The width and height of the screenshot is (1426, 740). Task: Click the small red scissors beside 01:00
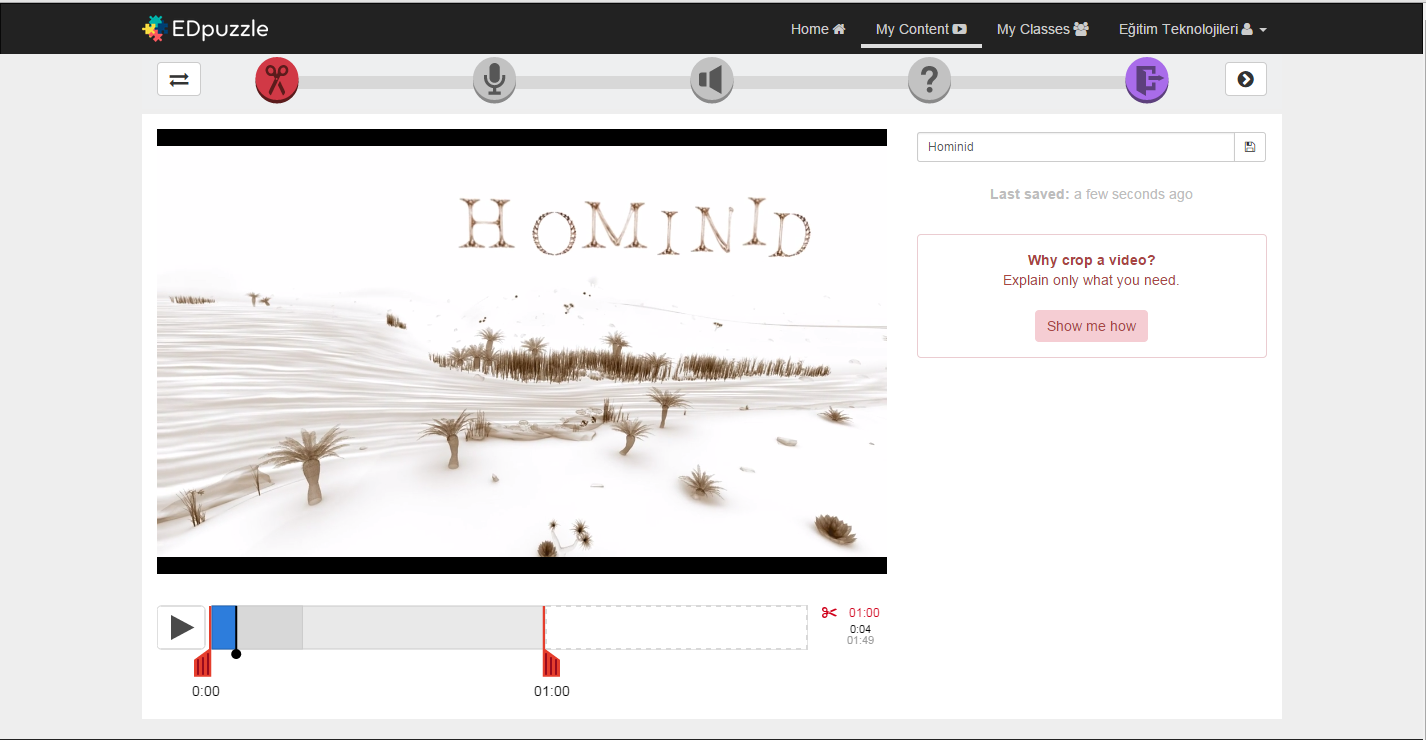click(829, 613)
